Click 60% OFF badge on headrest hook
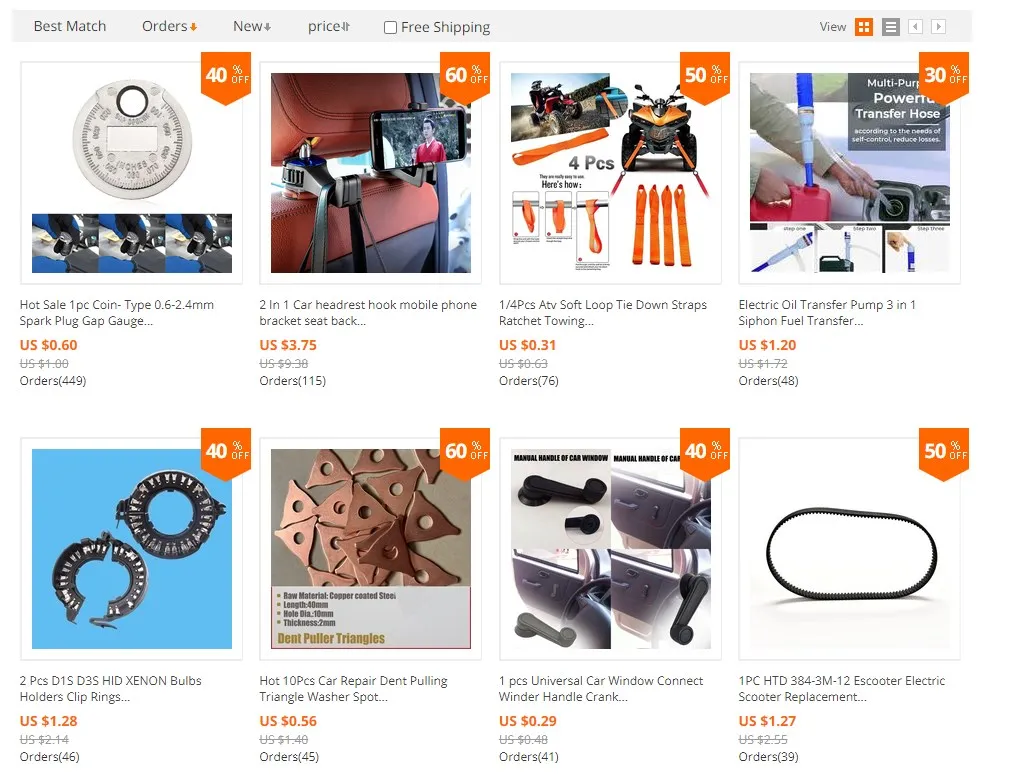1021x778 pixels. (x=465, y=77)
